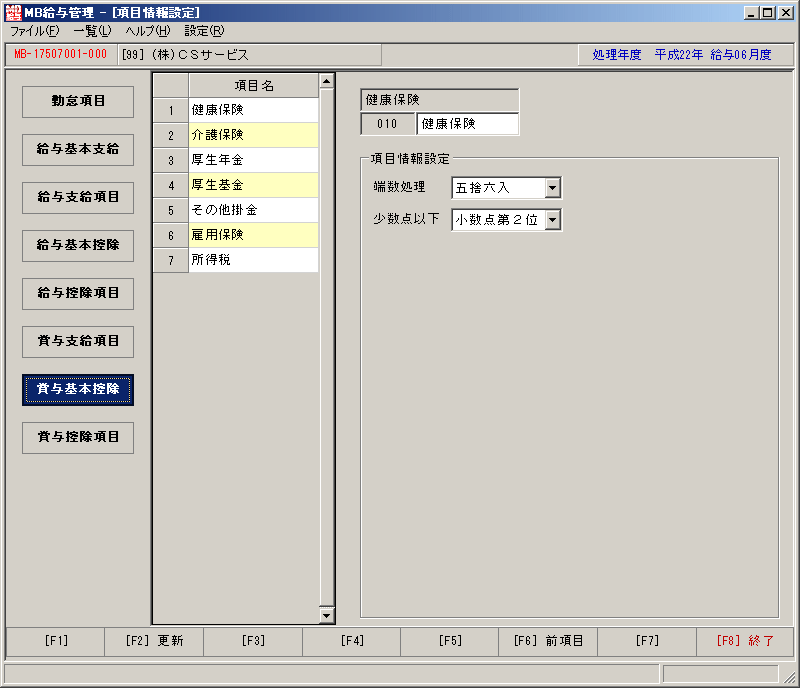Open the 設定(R) menu

(204, 31)
